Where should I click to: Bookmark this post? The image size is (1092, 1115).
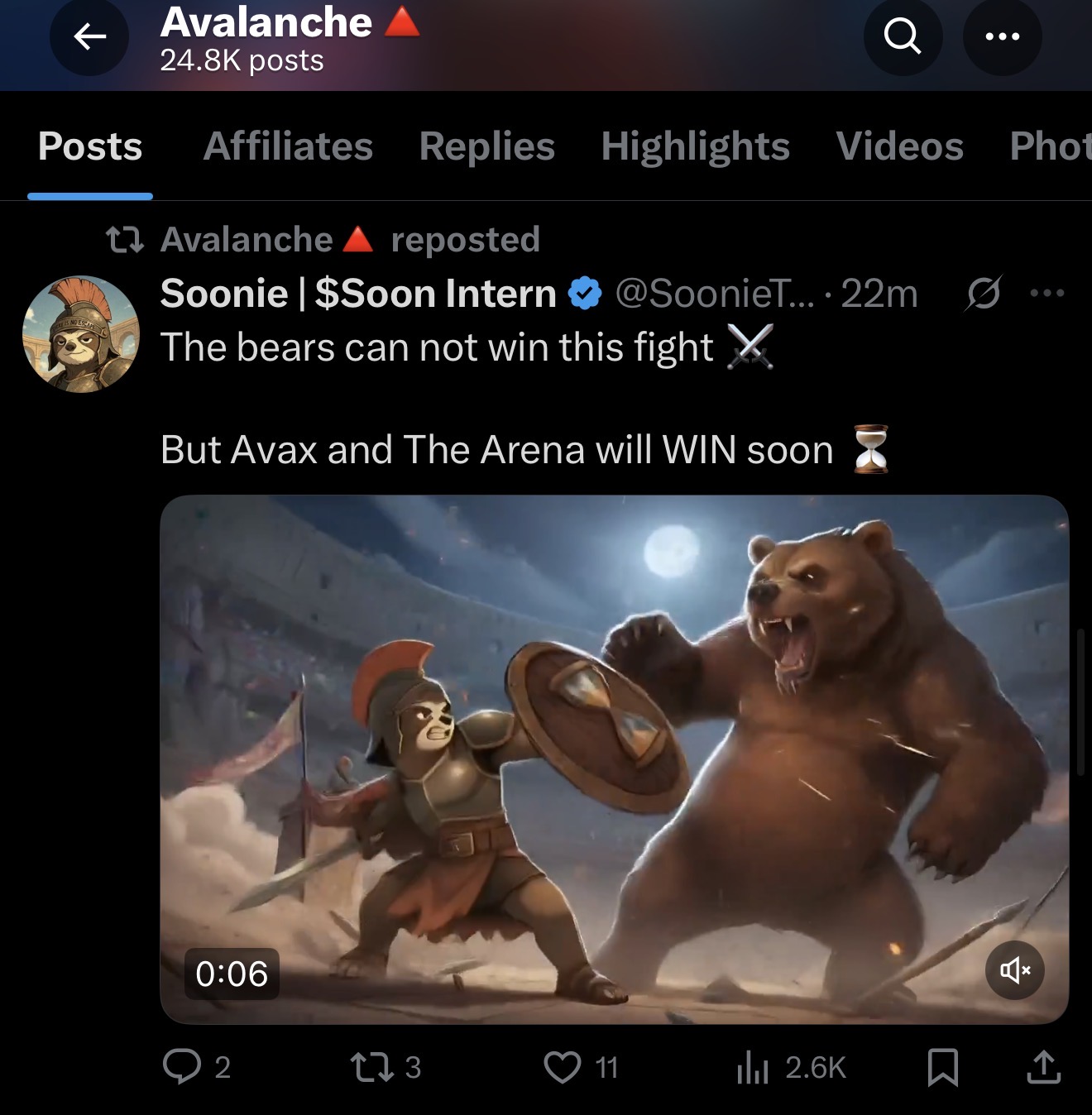pyautogui.click(x=943, y=1066)
